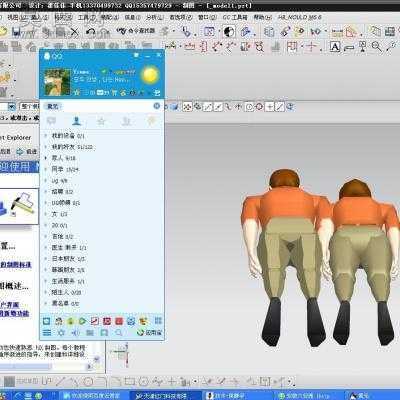Open the 工具 menu

[x=87, y=17]
